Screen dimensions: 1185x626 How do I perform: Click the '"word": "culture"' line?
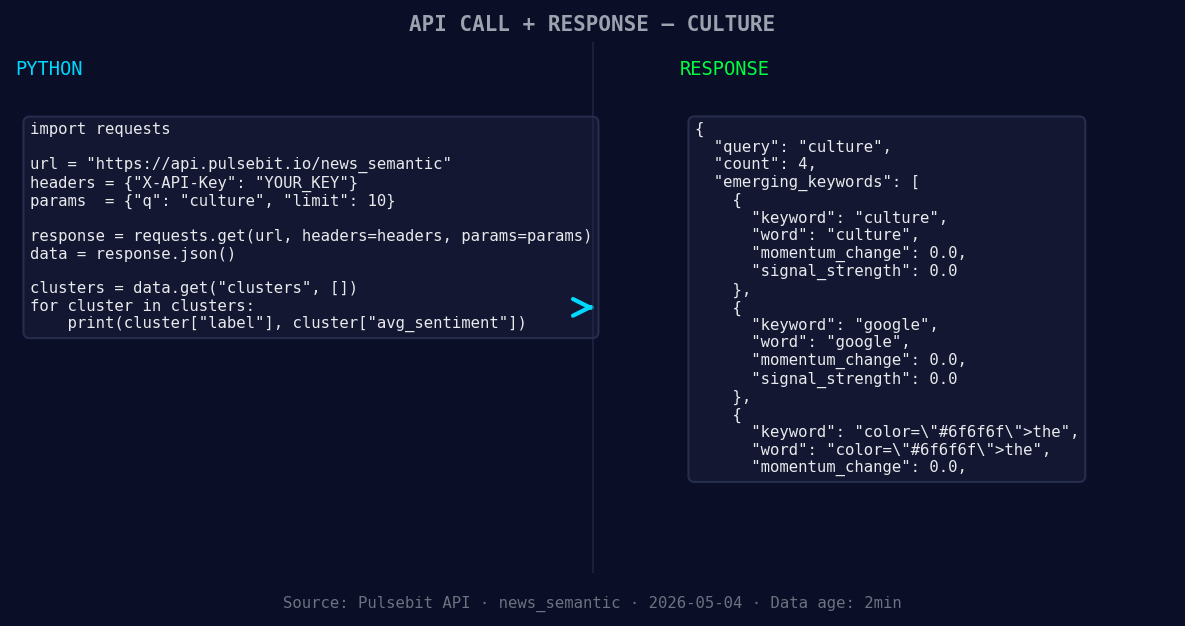pyautogui.click(x=836, y=235)
